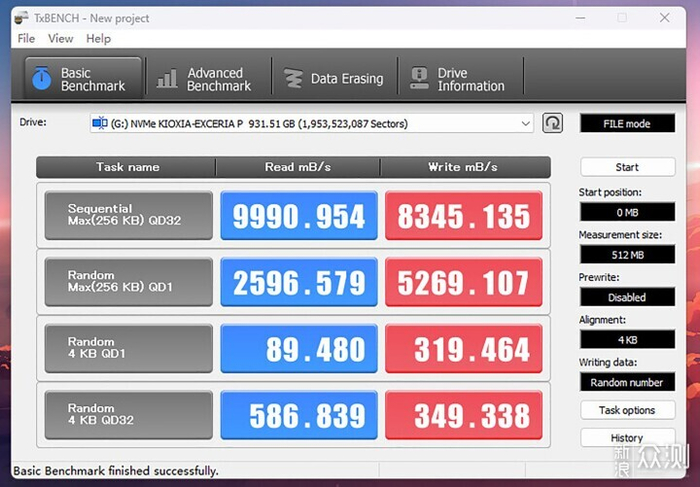Open the View menu

(60, 38)
